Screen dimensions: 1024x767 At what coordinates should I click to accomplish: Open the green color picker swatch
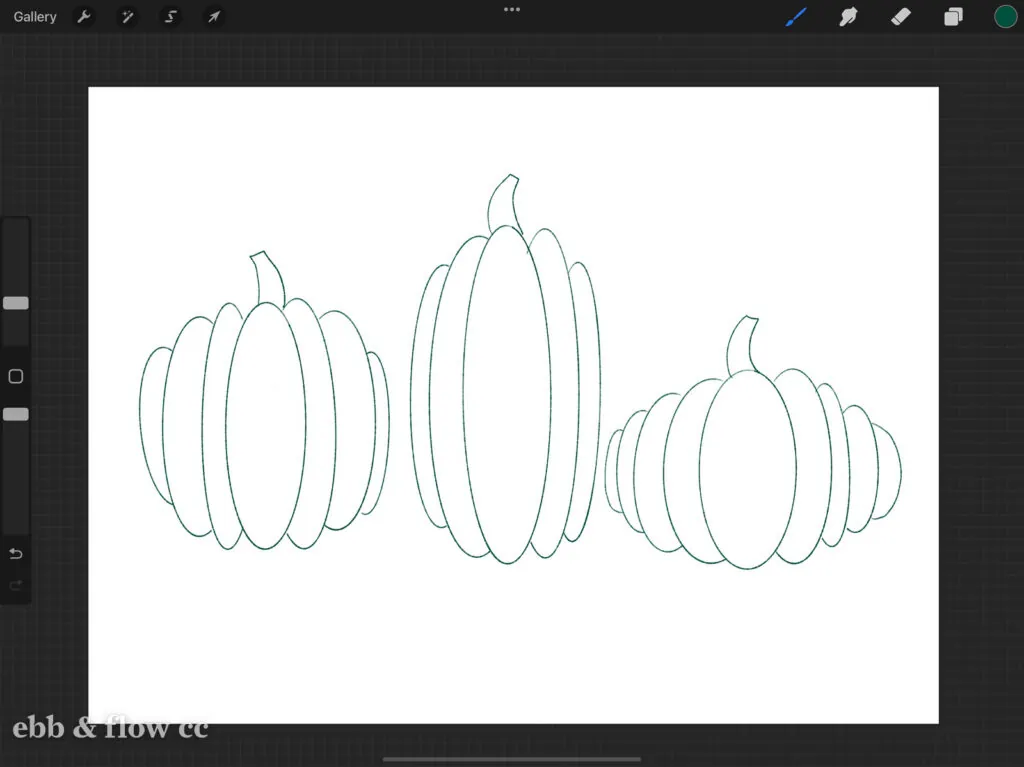(x=1006, y=17)
